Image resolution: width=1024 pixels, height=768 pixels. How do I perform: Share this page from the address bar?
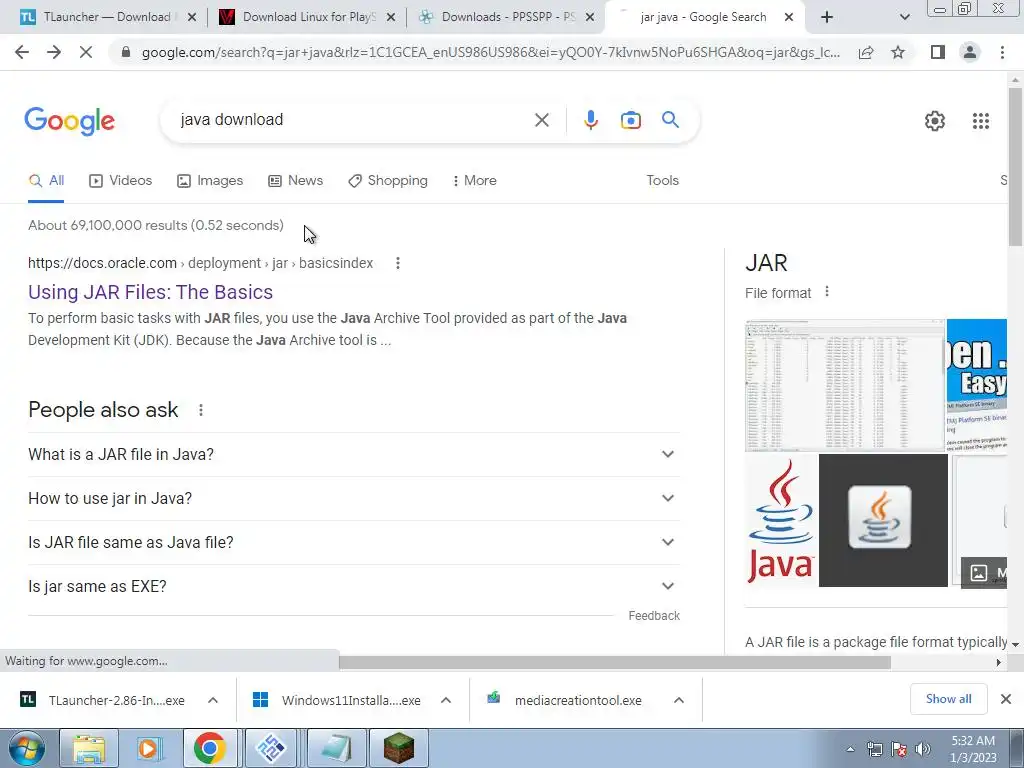tap(866, 52)
